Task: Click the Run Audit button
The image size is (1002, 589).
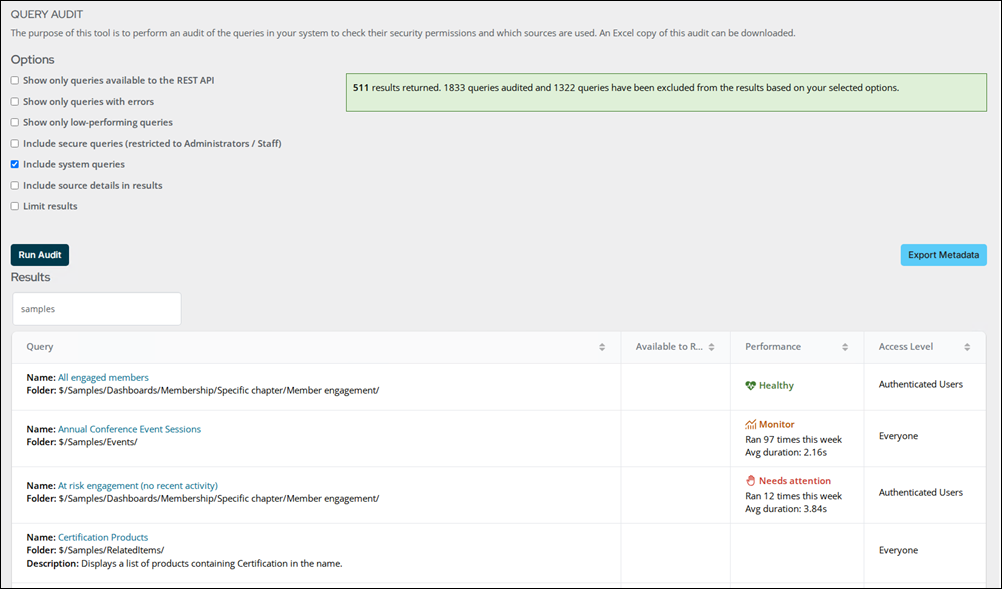Action: [40, 255]
